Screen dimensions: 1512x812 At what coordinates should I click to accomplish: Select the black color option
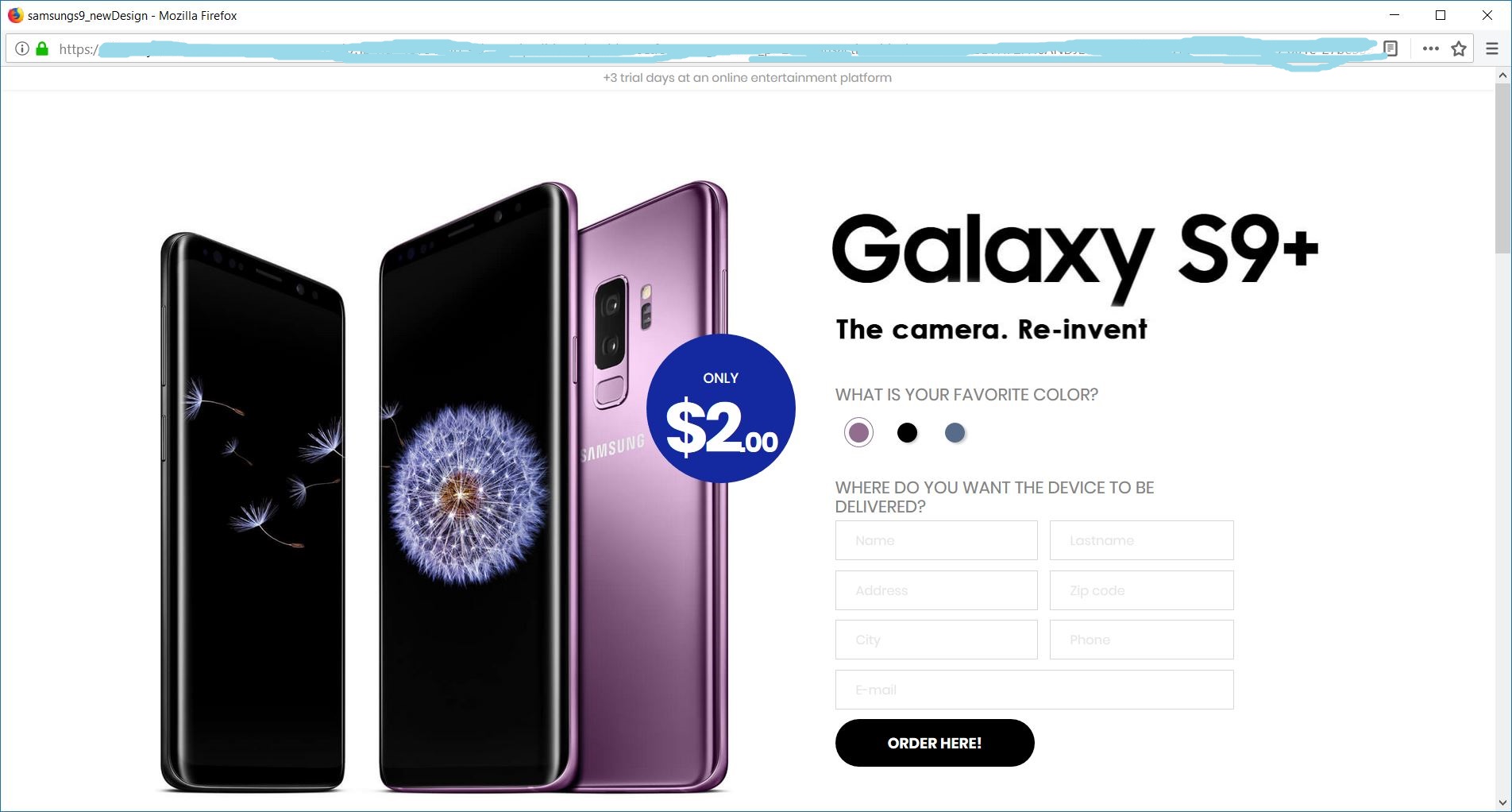[907, 432]
